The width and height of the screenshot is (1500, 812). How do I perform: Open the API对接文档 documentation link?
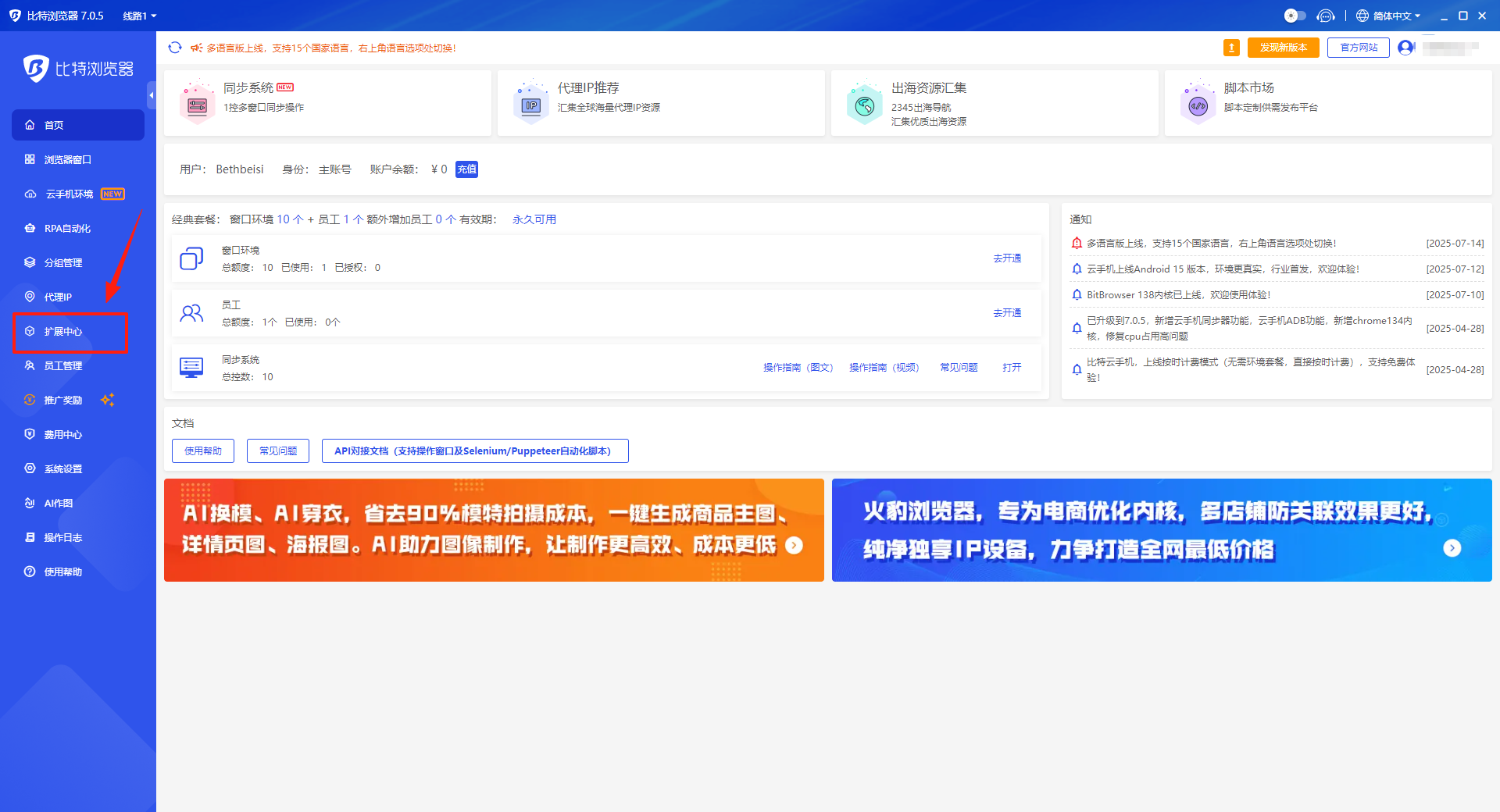coord(474,451)
